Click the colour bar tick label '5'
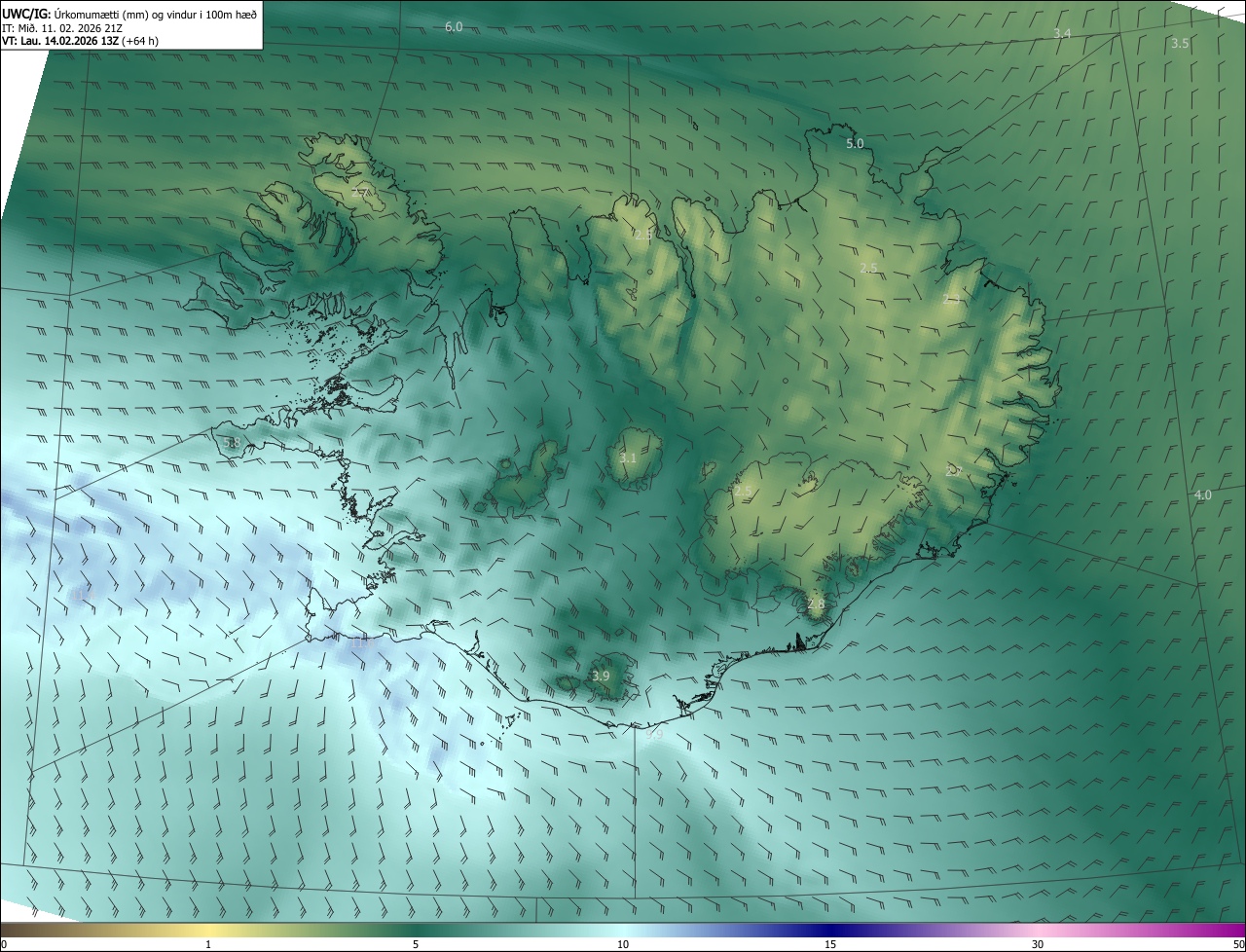 click(416, 944)
